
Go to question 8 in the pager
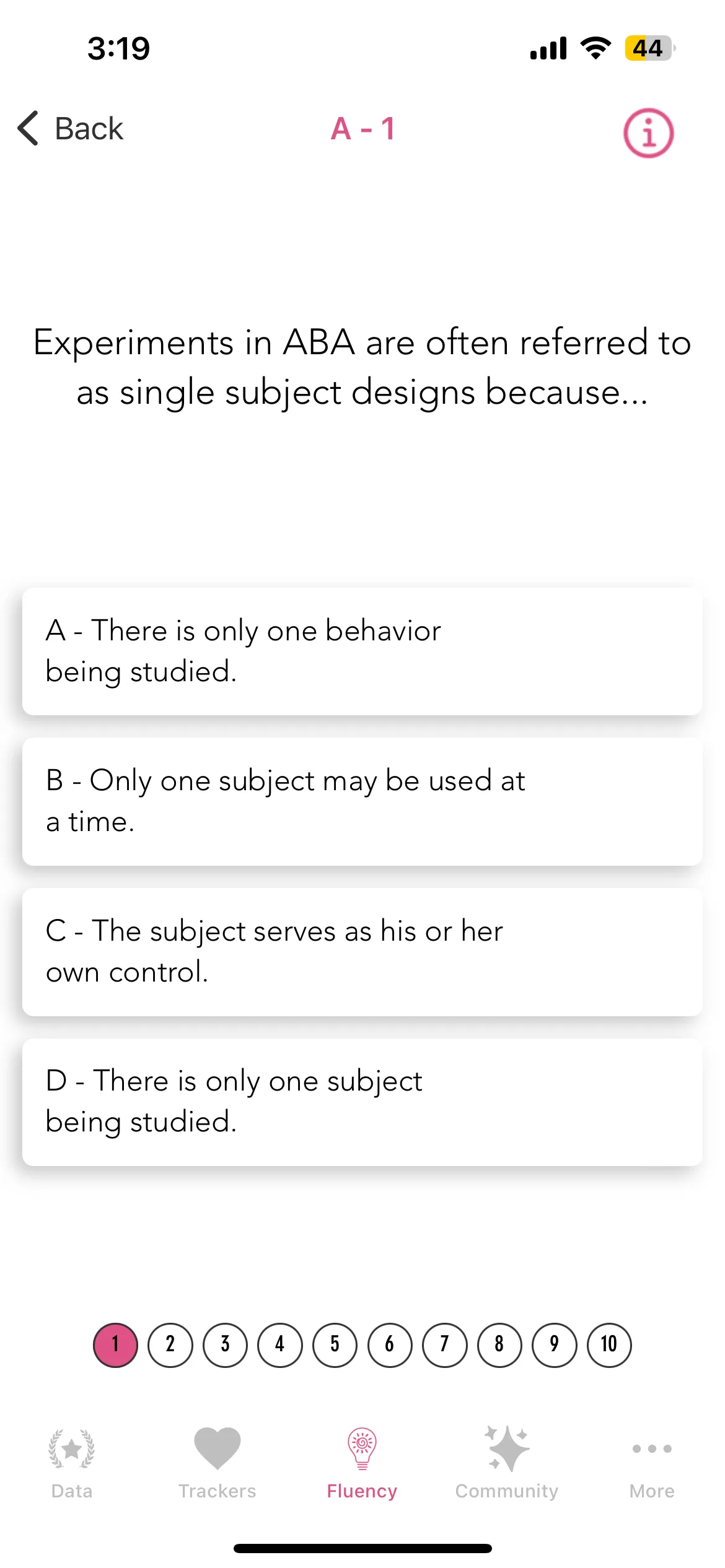pos(499,1344)
